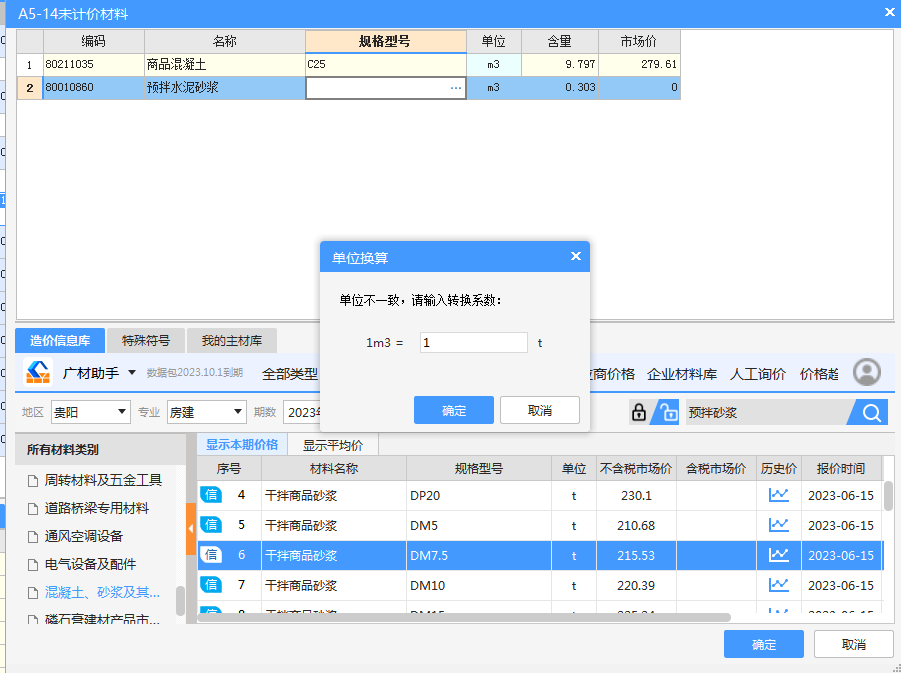901x673 pixels.
Task: Open the 广材助手 dropdown arrow
Action: pos(132,373)
